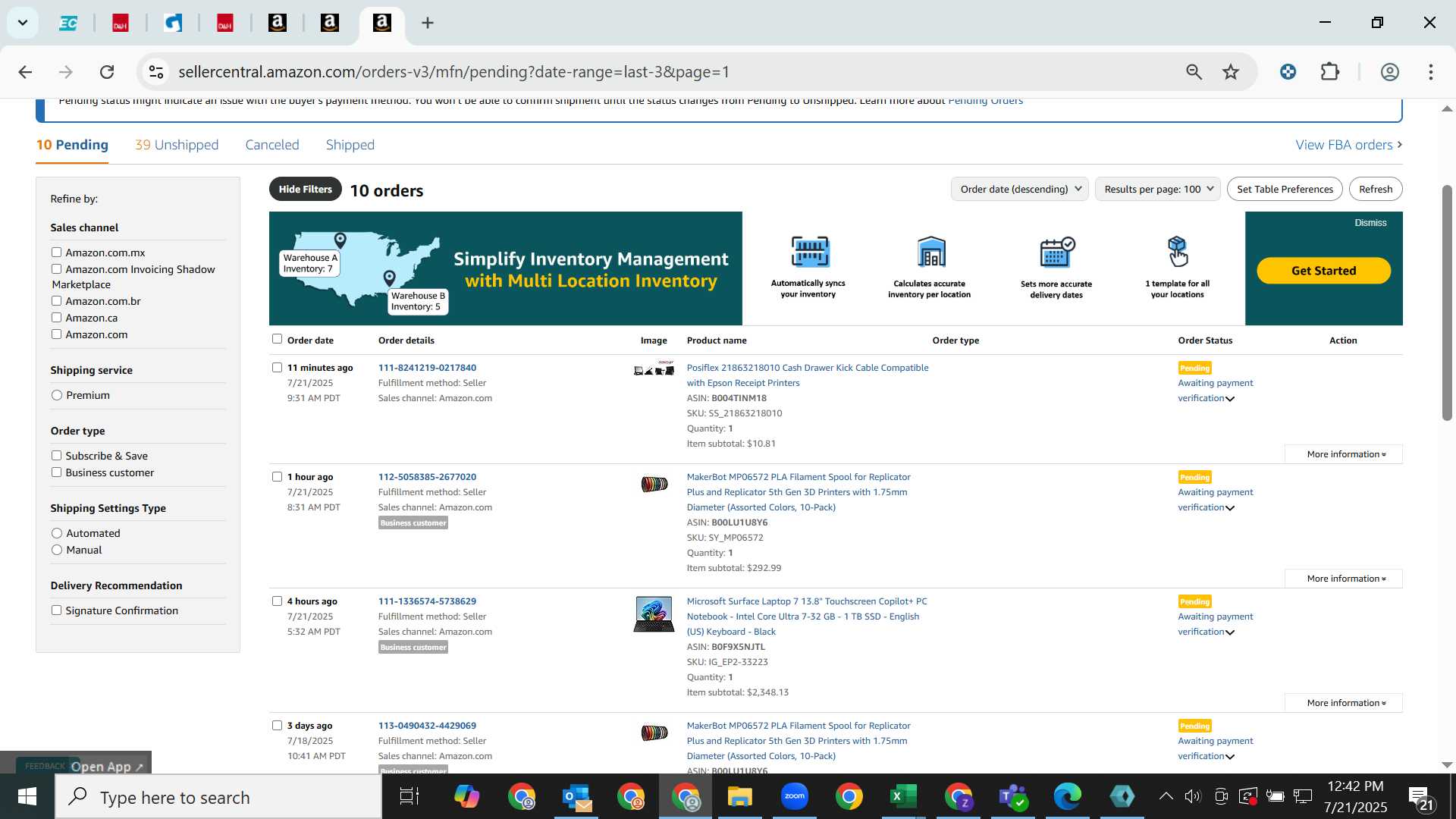Click the browser back arrow
The image size is (1456, 819).
point(25,72)
